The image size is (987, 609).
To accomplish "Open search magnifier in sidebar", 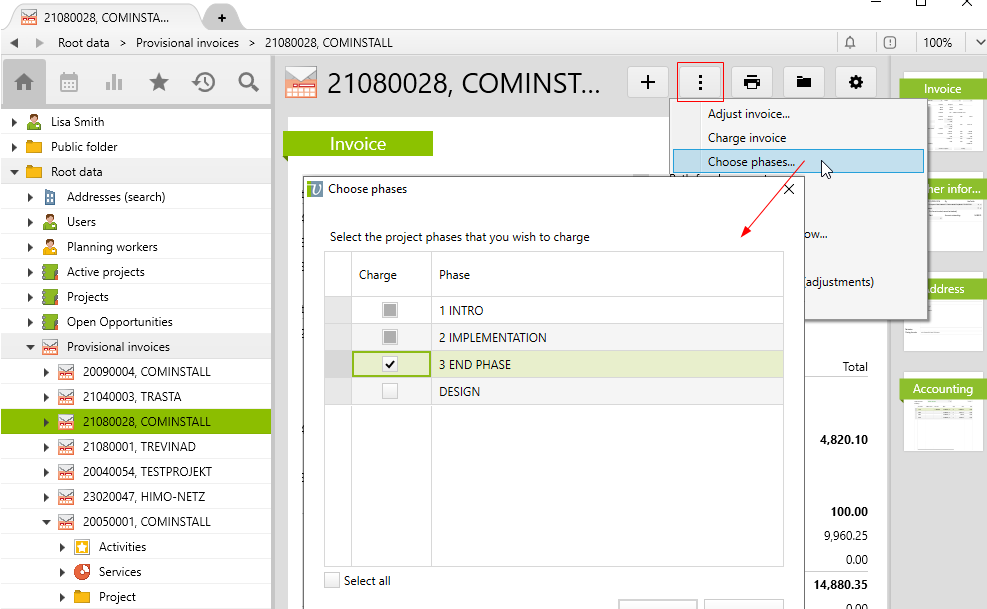I will [249, 83].
